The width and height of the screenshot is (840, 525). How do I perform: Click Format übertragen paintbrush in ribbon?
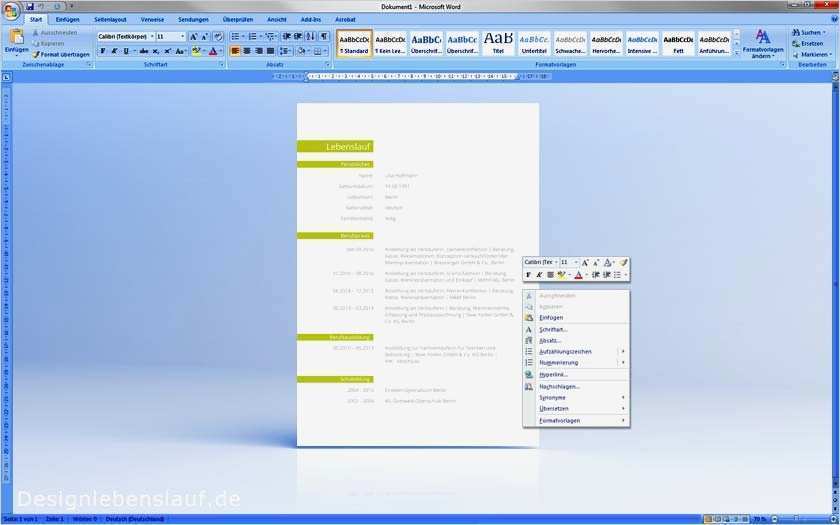pyautogui.click(x=61, y=55)
